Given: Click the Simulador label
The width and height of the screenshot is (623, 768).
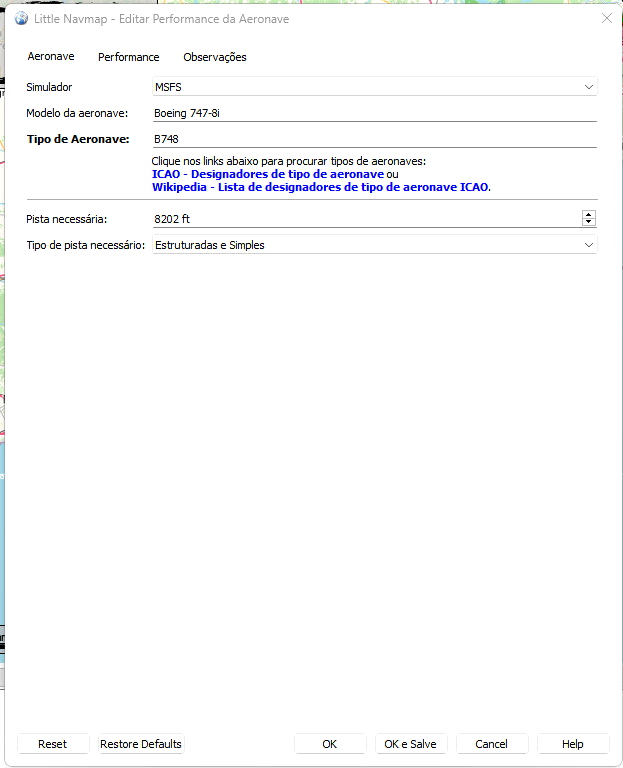Looking at the screenshot, I should (49, 87).
